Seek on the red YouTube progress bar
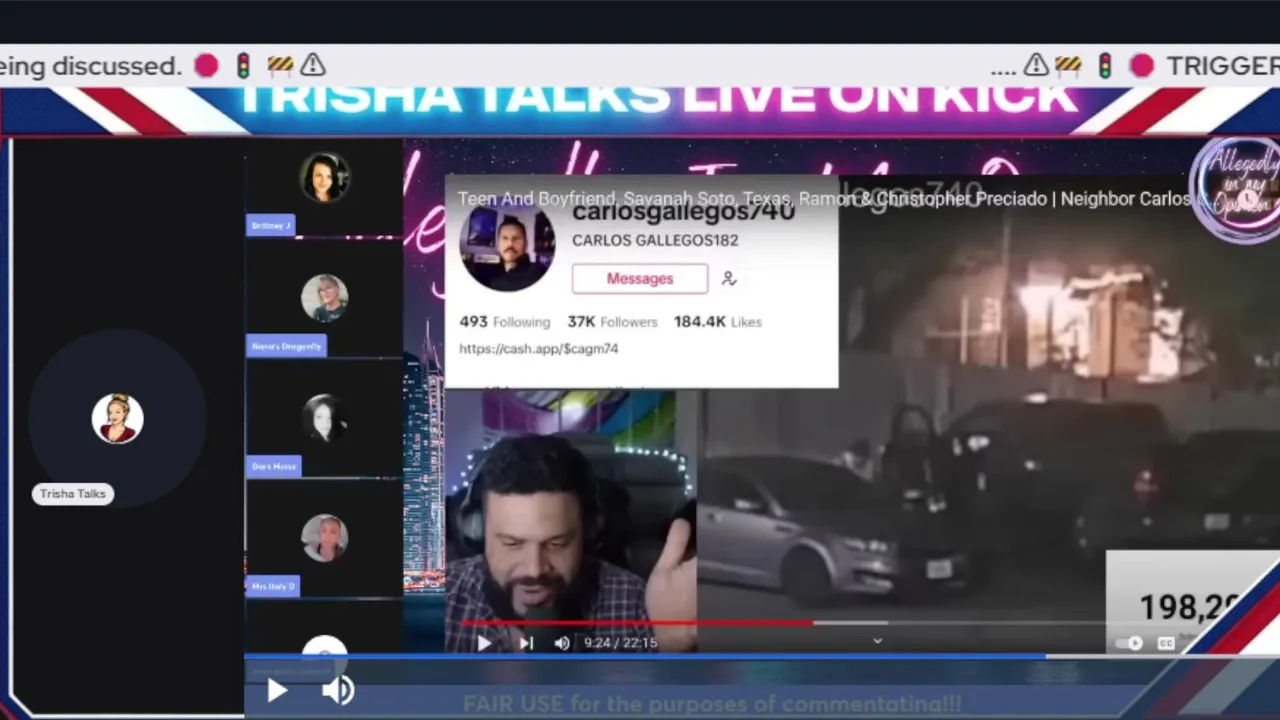This screenshot has width=1280, height=720. tap(636, 623)
